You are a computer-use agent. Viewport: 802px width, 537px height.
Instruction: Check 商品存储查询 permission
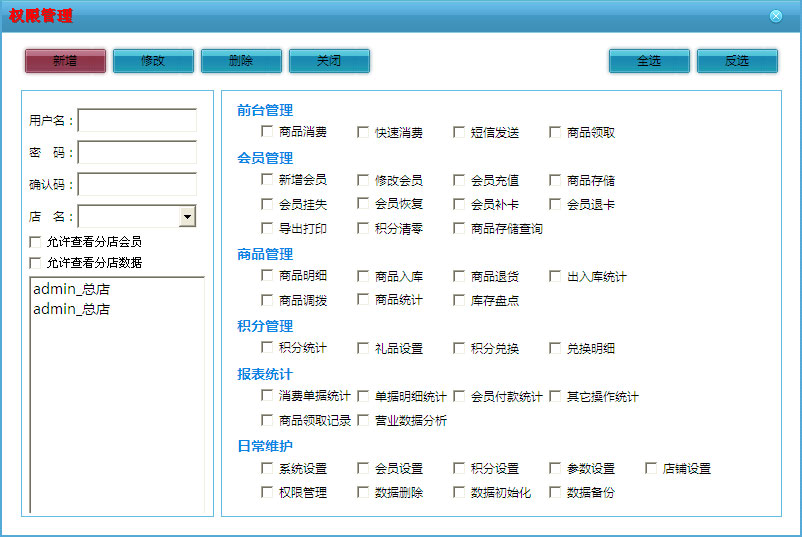point(459,228)
